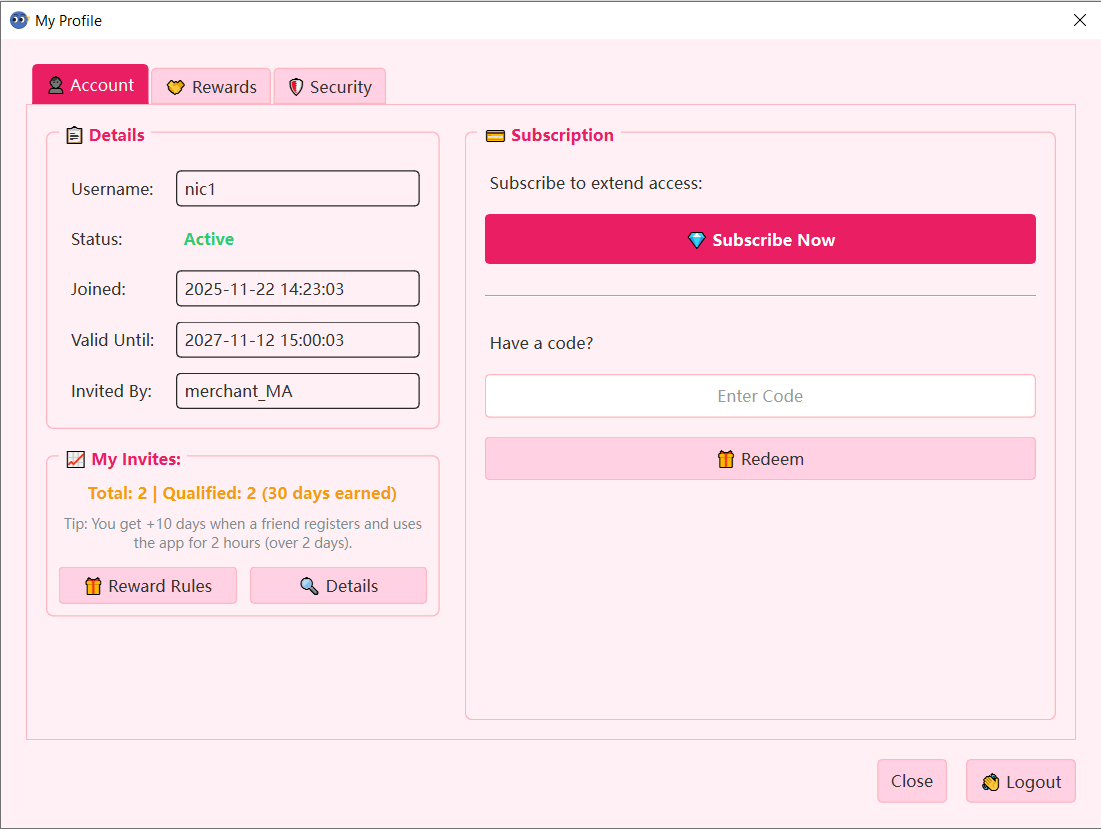1101x829 pixels.
Task: Click the Valid Until date field
Action: point(297,340)
